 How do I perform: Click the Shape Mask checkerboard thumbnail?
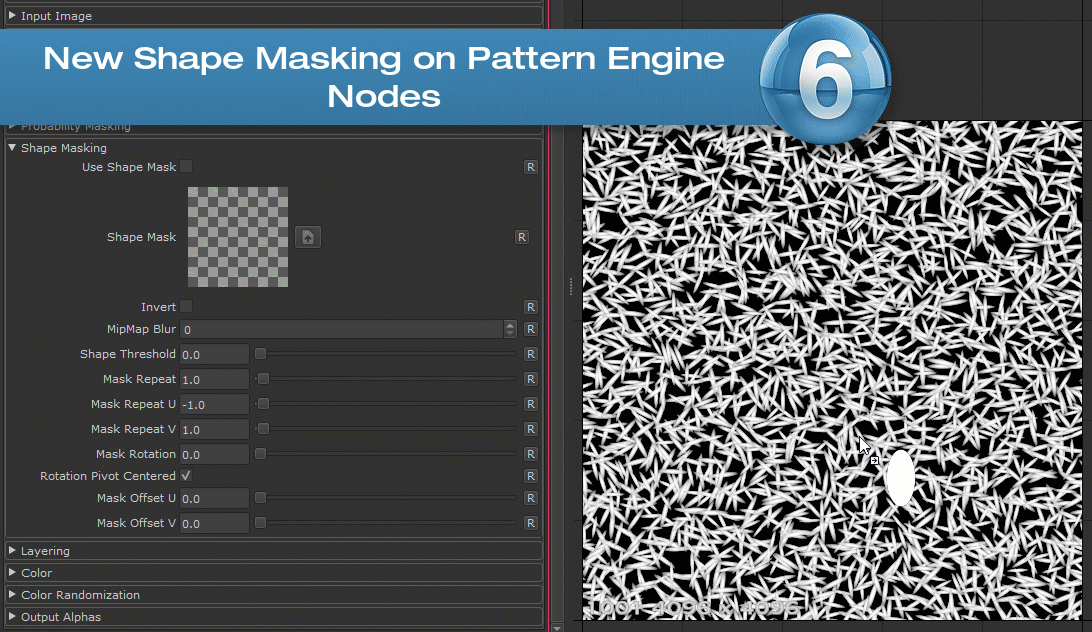point(238,237)
